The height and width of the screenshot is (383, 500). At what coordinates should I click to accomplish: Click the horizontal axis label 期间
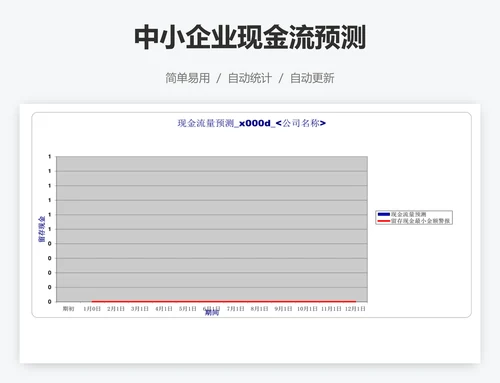[x=212, y=313]
